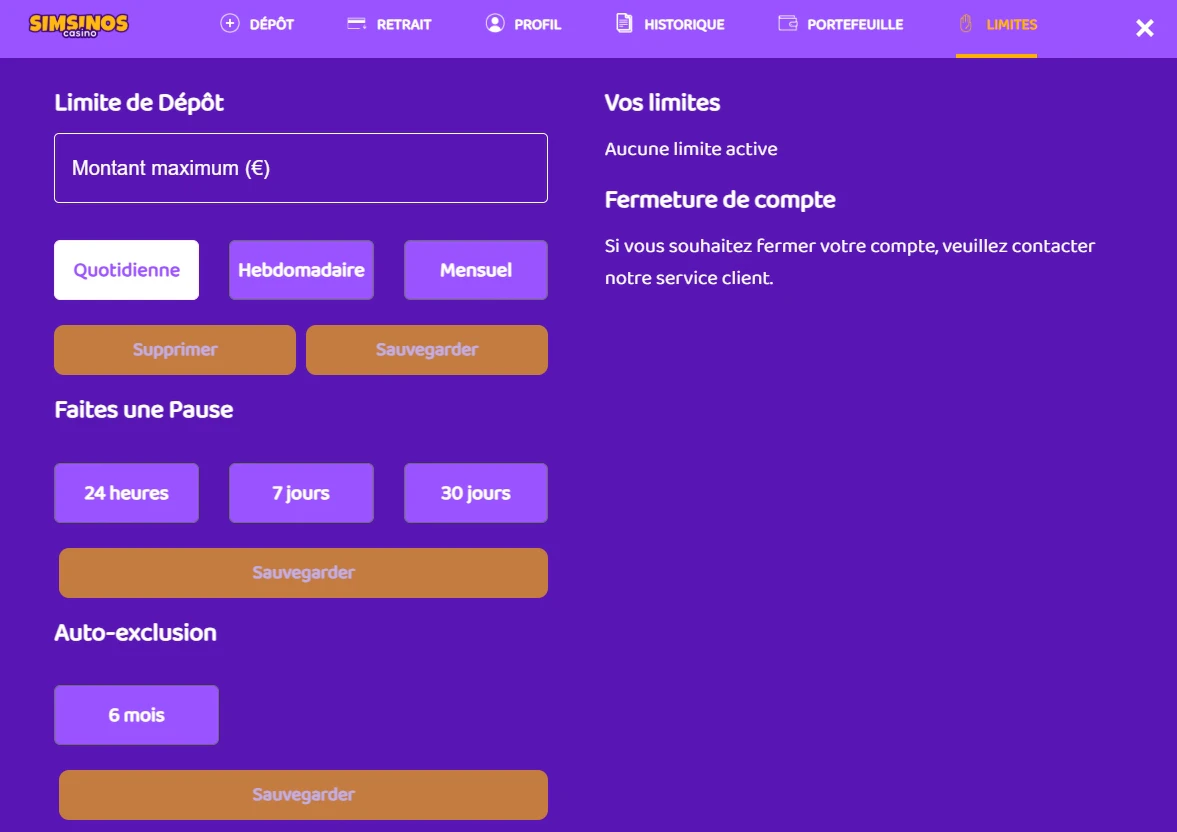
Task: Click the 'Aucune limite active' text
Action: tap(691, 149)
